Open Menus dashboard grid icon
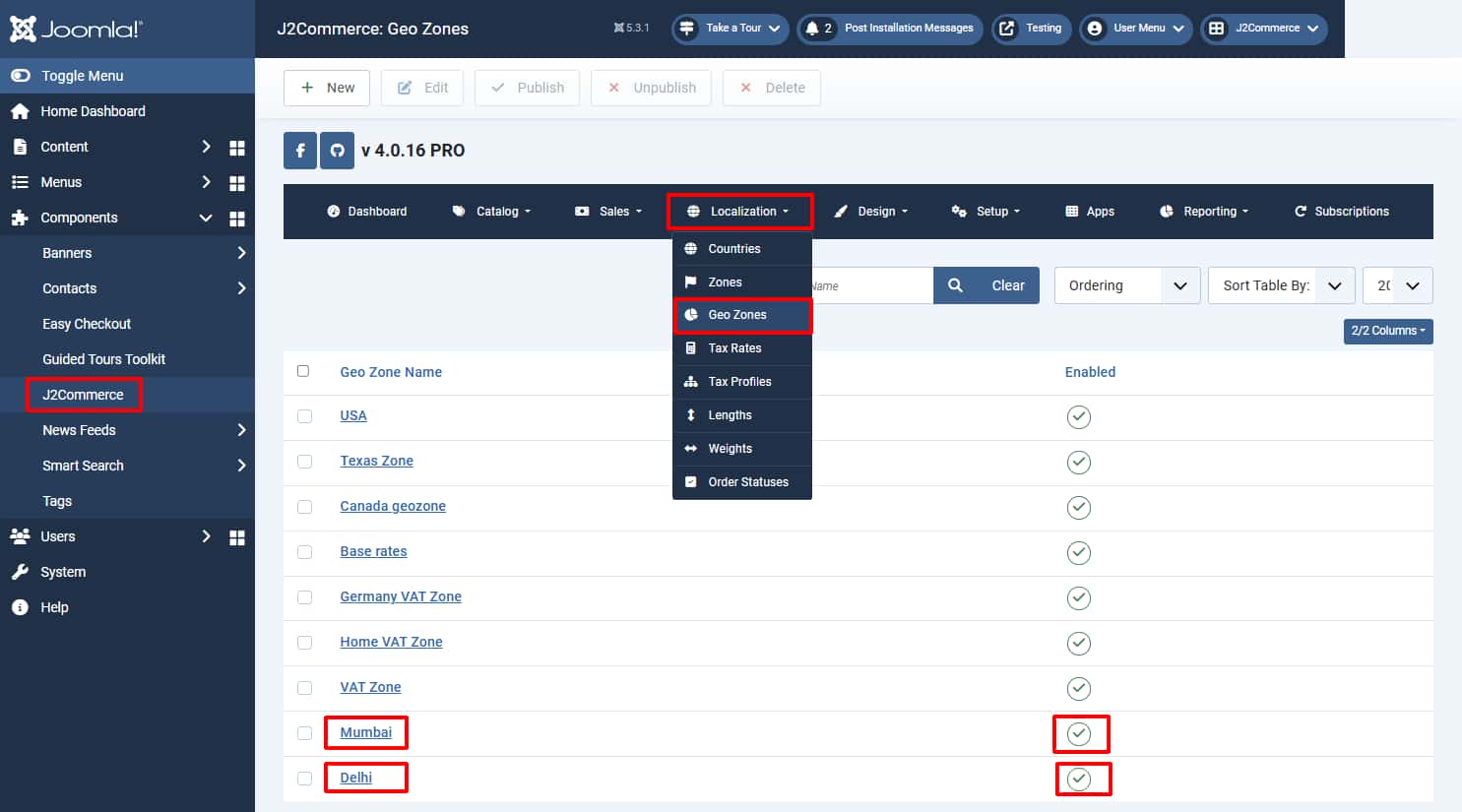This screenshot has width=1462, height=812. (237, 183)
